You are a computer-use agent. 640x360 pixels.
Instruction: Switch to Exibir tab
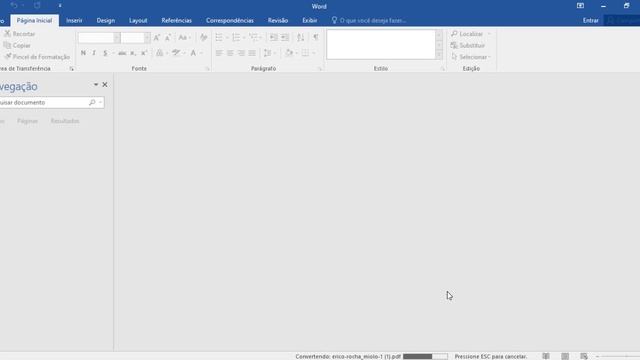pyautogui.click(x=309, y=20)
